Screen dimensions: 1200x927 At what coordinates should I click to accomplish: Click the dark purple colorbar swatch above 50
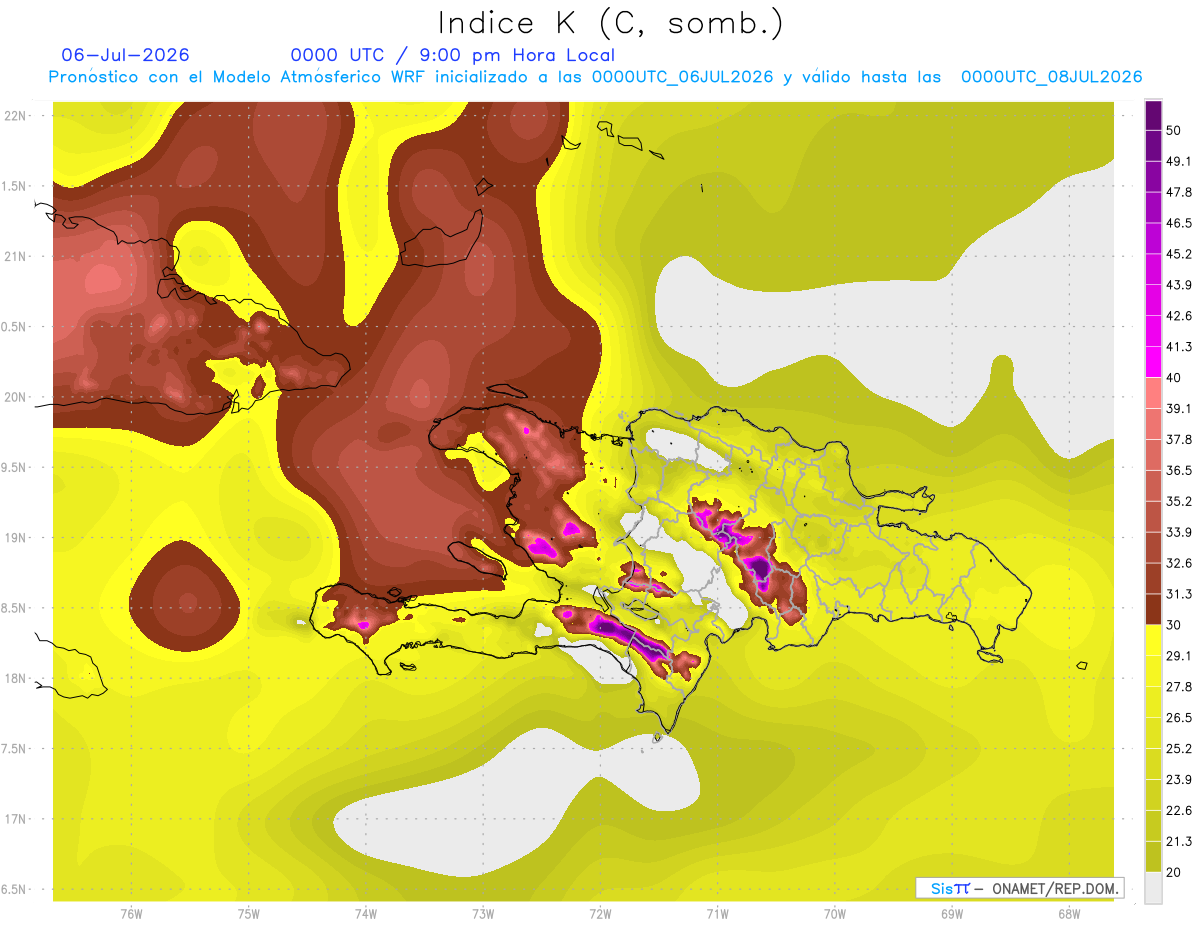coord(1153,115)
